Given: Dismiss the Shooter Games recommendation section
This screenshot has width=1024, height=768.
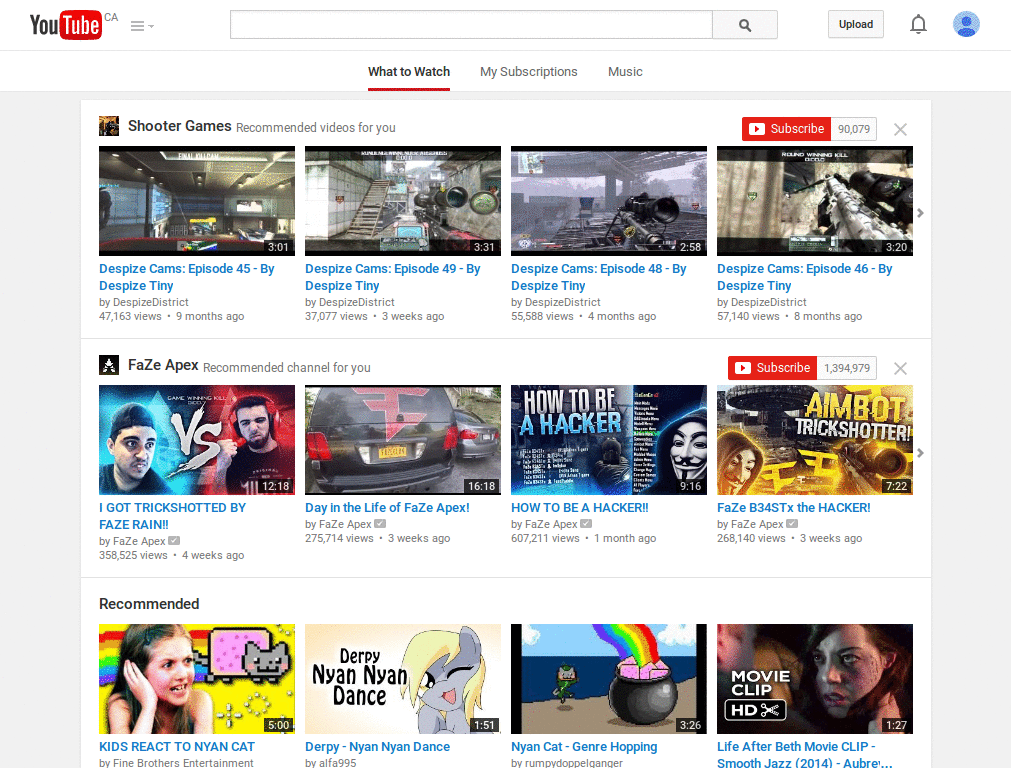Looking at the screenshot, I should pyautogui.click(x=900, y=129).
